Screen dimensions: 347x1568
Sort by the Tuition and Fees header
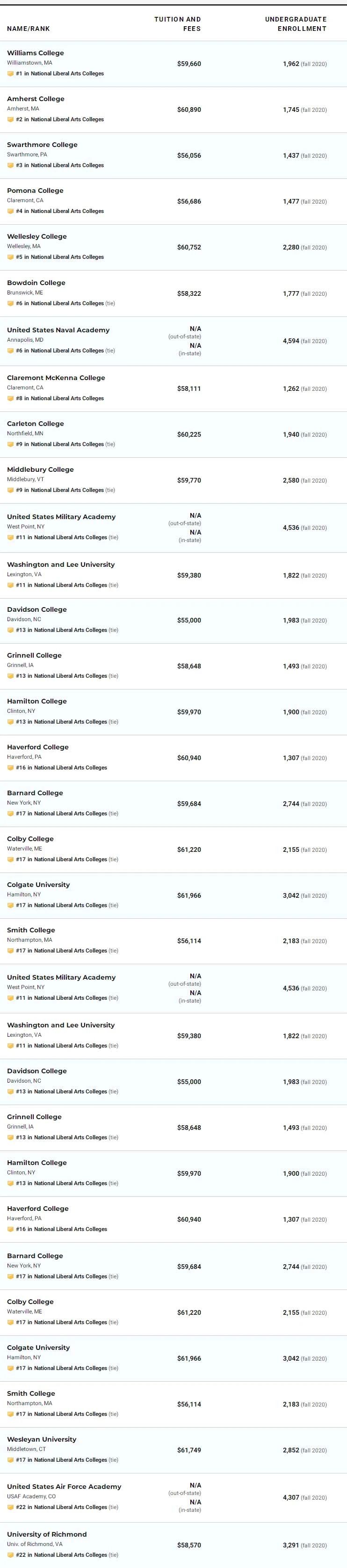[x=177, y=24]
